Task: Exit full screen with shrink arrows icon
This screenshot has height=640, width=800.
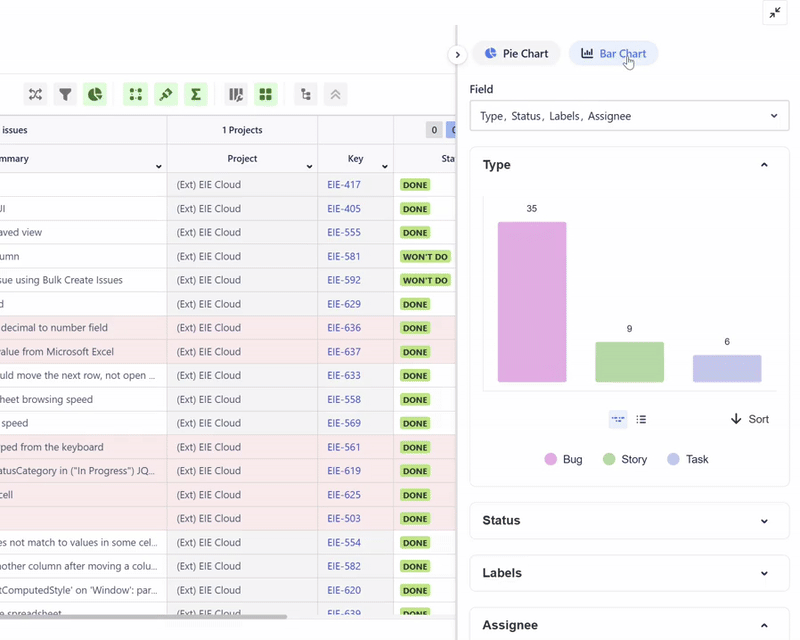Action: point(775,13)
